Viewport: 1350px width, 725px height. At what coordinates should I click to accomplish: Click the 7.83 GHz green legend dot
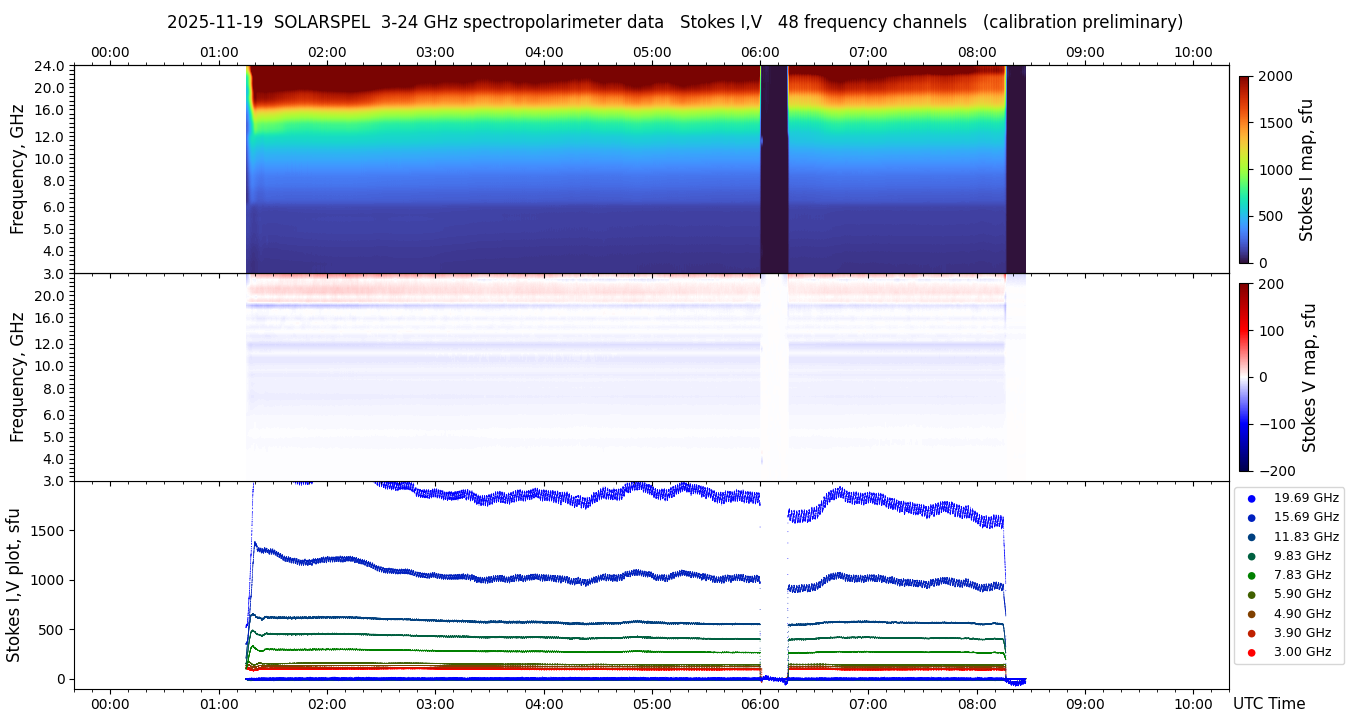tap(1251, 575)
